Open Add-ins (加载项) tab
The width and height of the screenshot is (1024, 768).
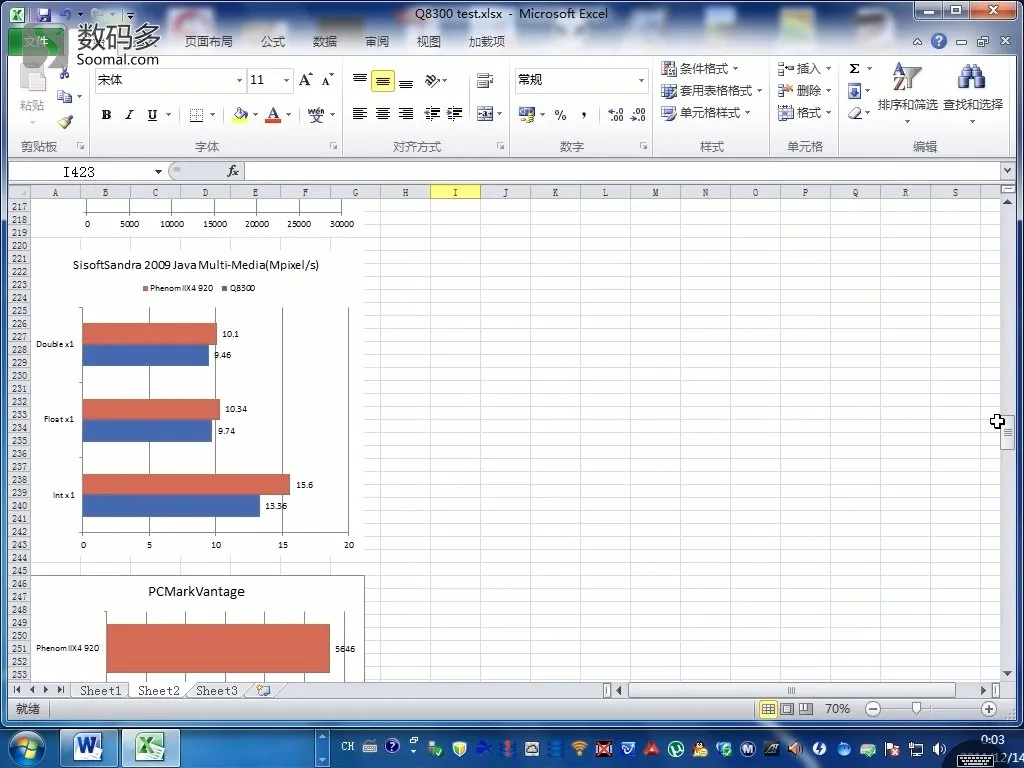[487, 42]
